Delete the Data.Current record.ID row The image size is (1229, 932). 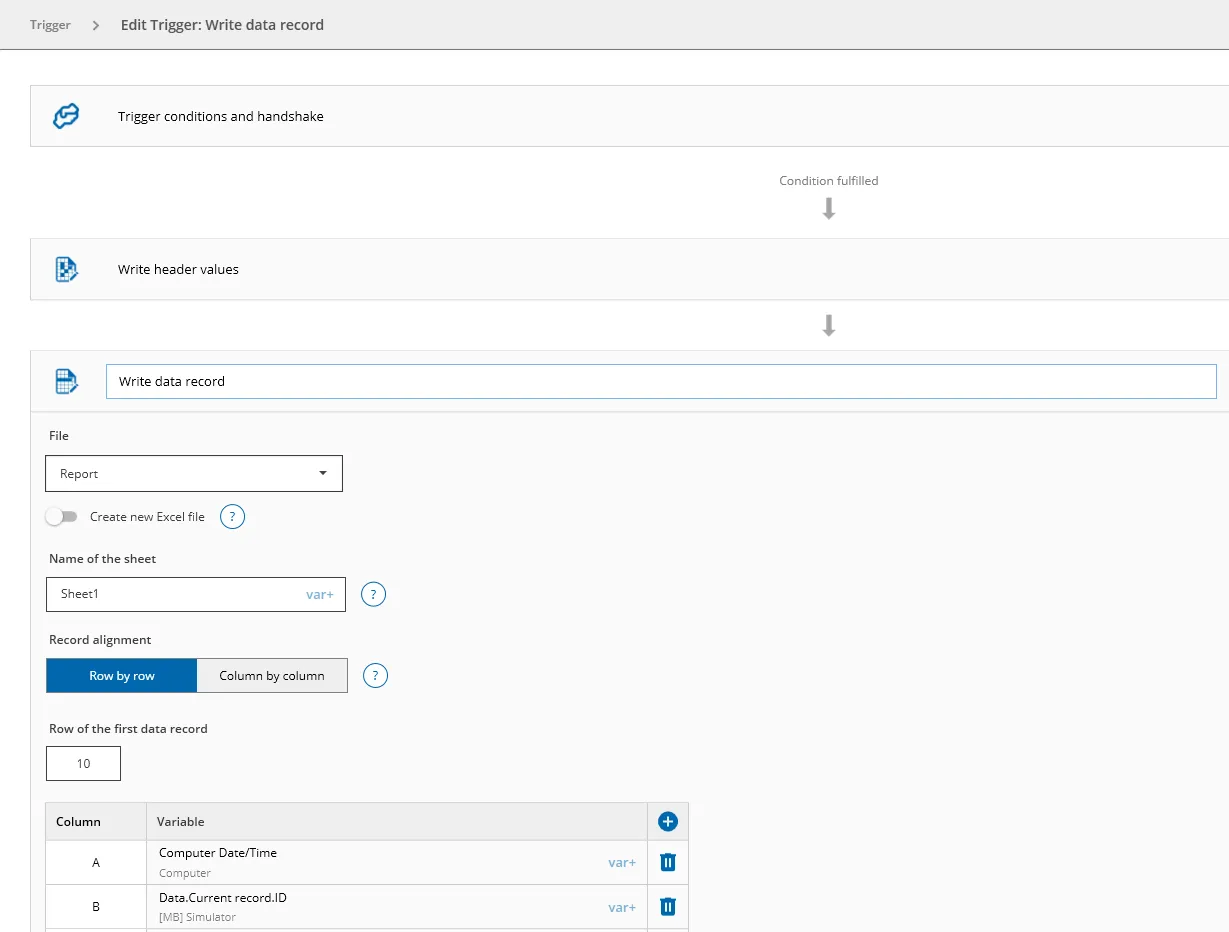668,907
